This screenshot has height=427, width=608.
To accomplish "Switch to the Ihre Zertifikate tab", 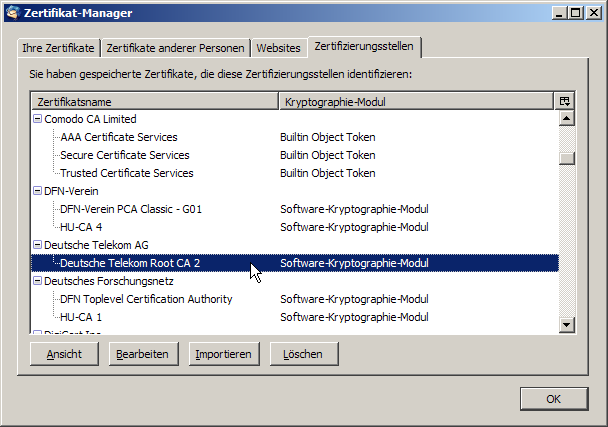I will (x=59, y=48).
